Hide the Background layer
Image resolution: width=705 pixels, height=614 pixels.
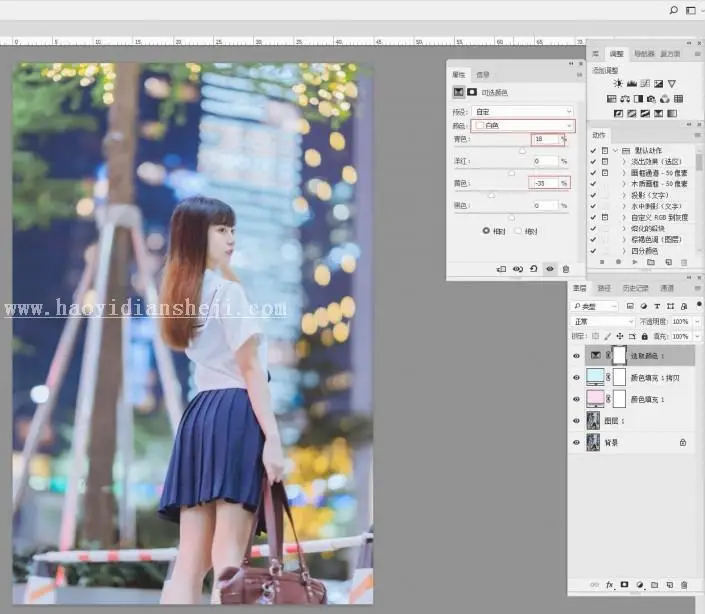(x=577, y=442)
